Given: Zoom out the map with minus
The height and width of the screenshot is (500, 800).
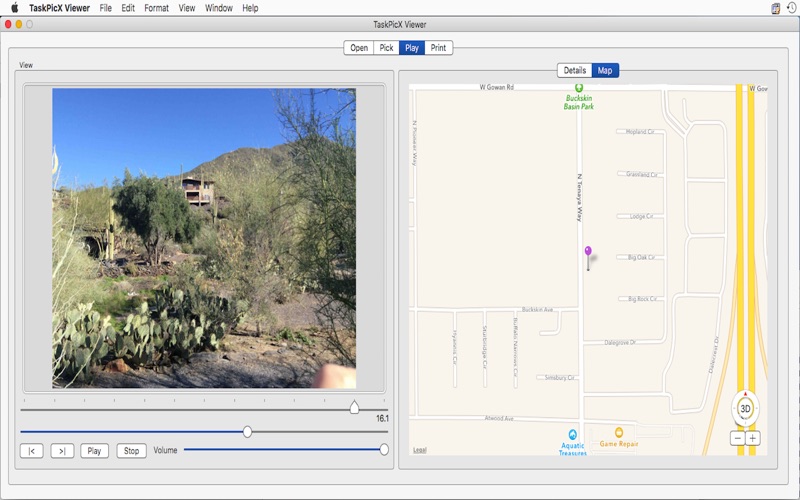Looking at the screenshot, I should coord(737,438).
